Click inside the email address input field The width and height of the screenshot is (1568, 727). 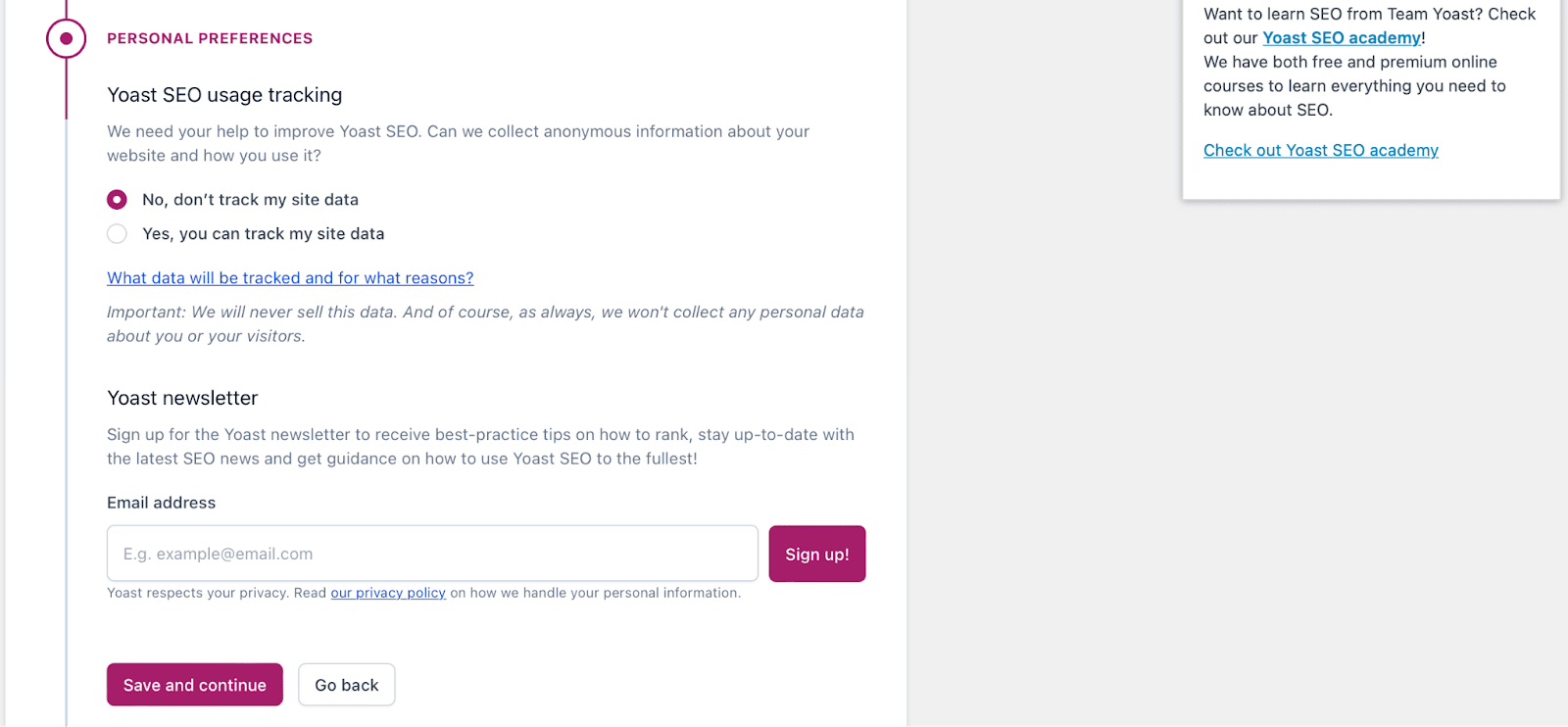pyautogui.click(x=431, y=553)
